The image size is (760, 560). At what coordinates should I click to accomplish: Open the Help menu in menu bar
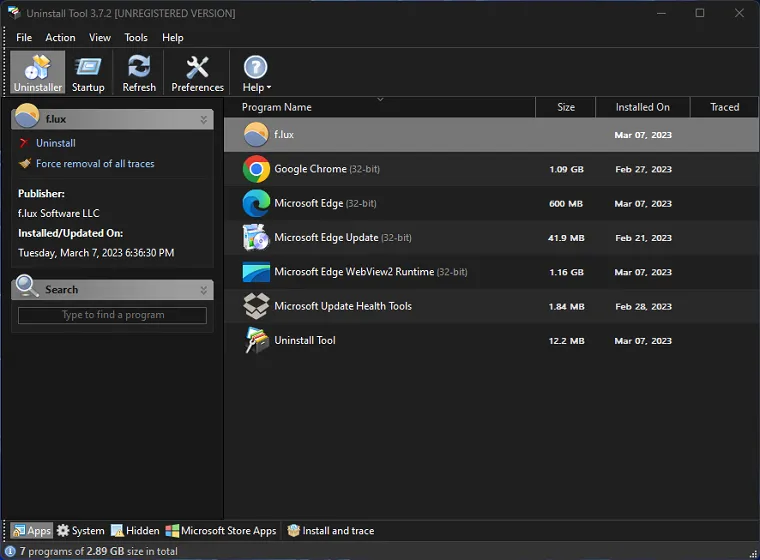(x=172, y=37)
